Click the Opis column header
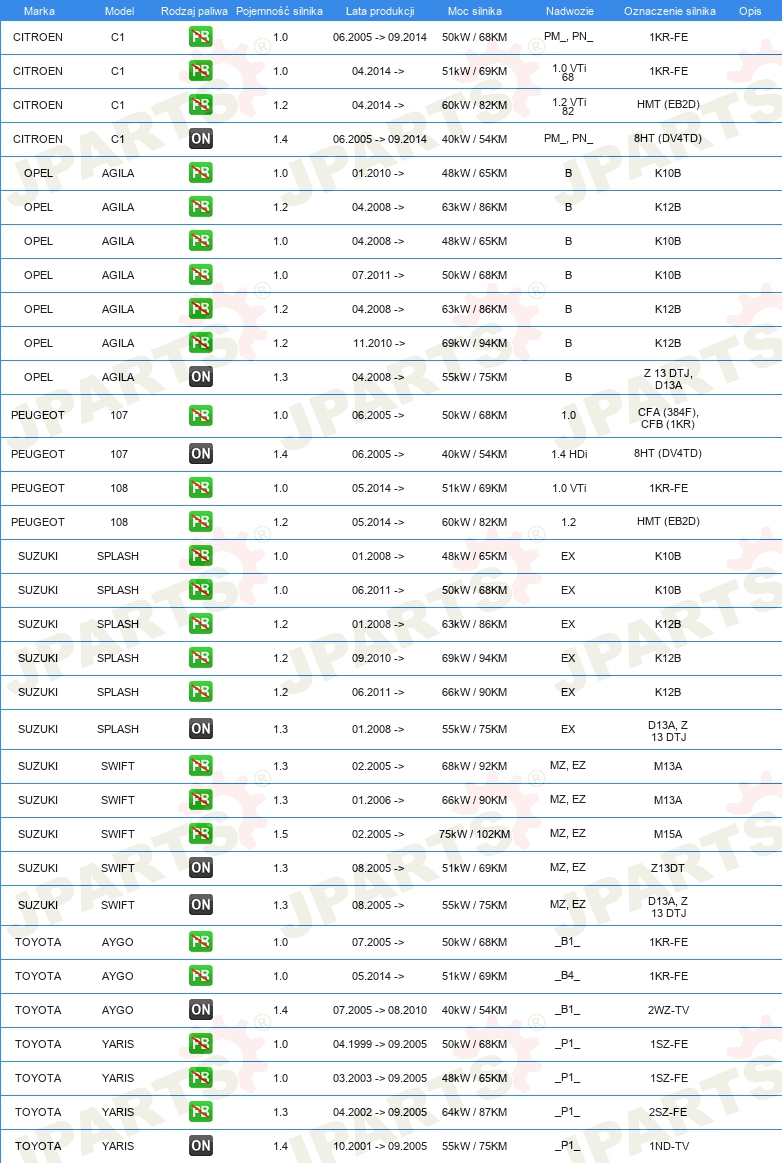Screen dimensions: 782x1163 pos(750,11)
